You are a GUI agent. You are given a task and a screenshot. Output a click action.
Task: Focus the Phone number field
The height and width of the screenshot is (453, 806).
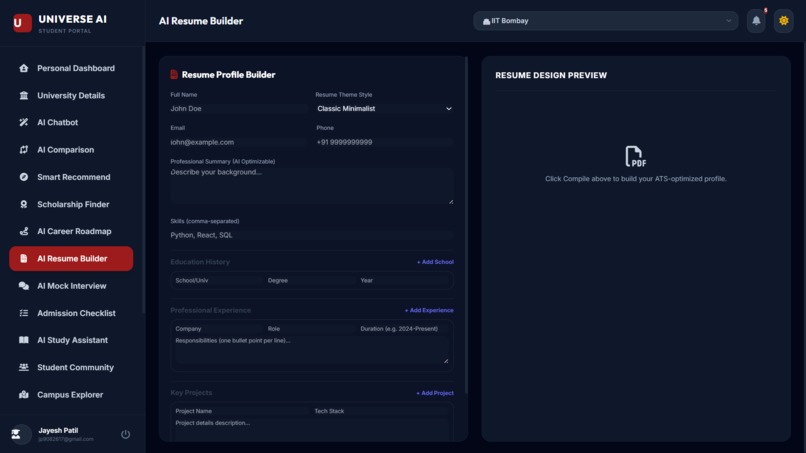[x=384, y=142]
